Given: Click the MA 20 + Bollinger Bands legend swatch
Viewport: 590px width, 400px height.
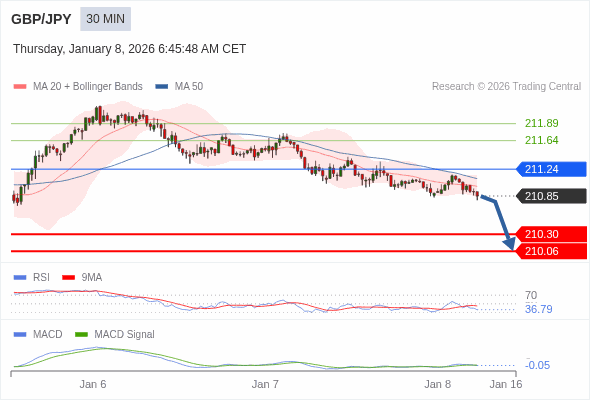Looking at the screenshot, I should pos(20,87).
